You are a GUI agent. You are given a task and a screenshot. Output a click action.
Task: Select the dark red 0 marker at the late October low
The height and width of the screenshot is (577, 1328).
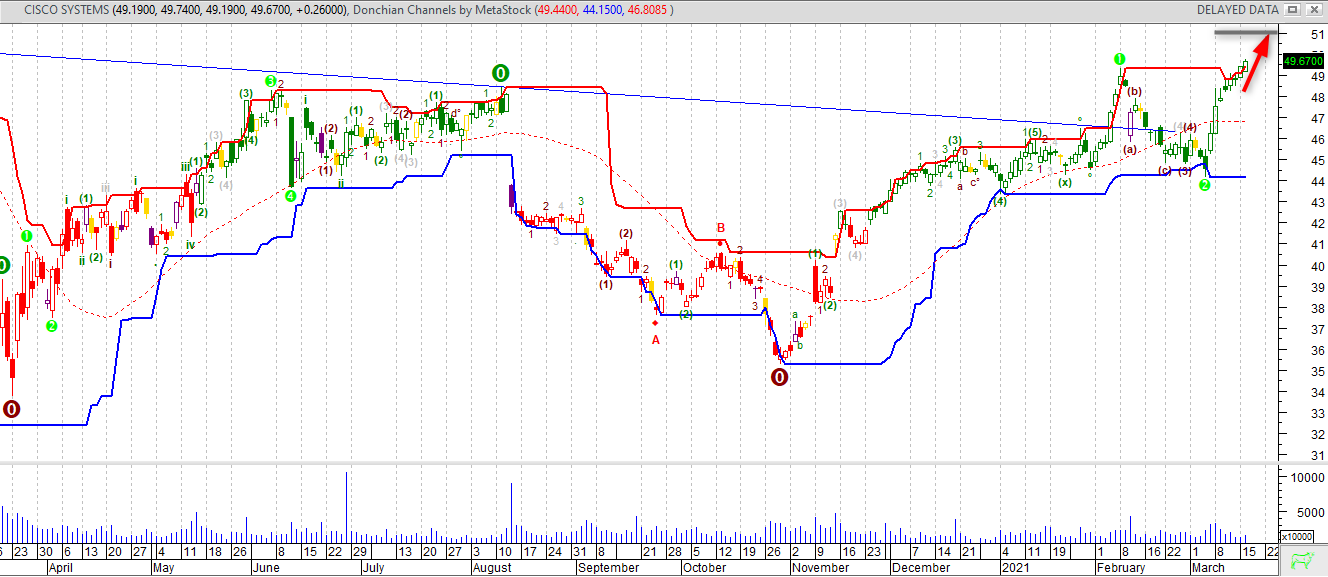pos(779,377)
